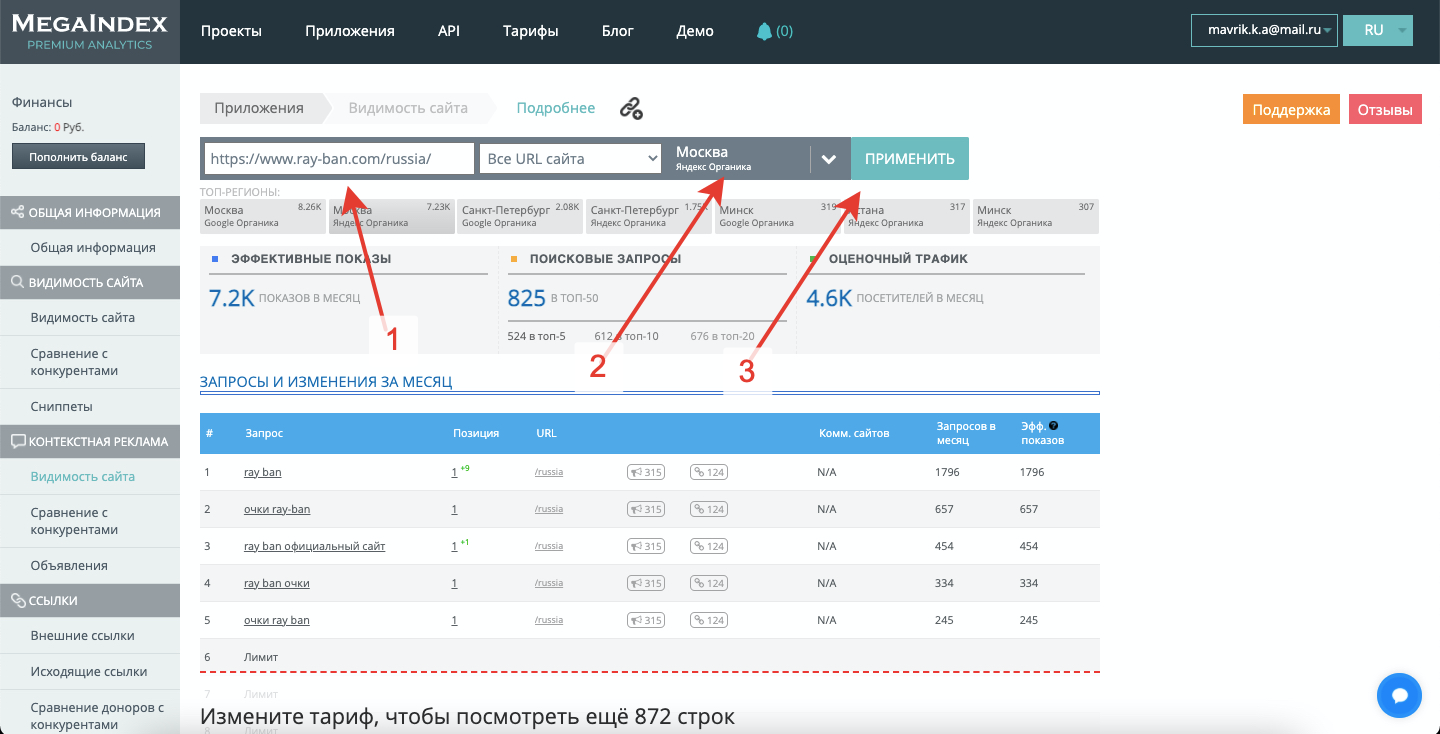
Task: Click the orange Поддержка button
Action: pos(1291,110)
